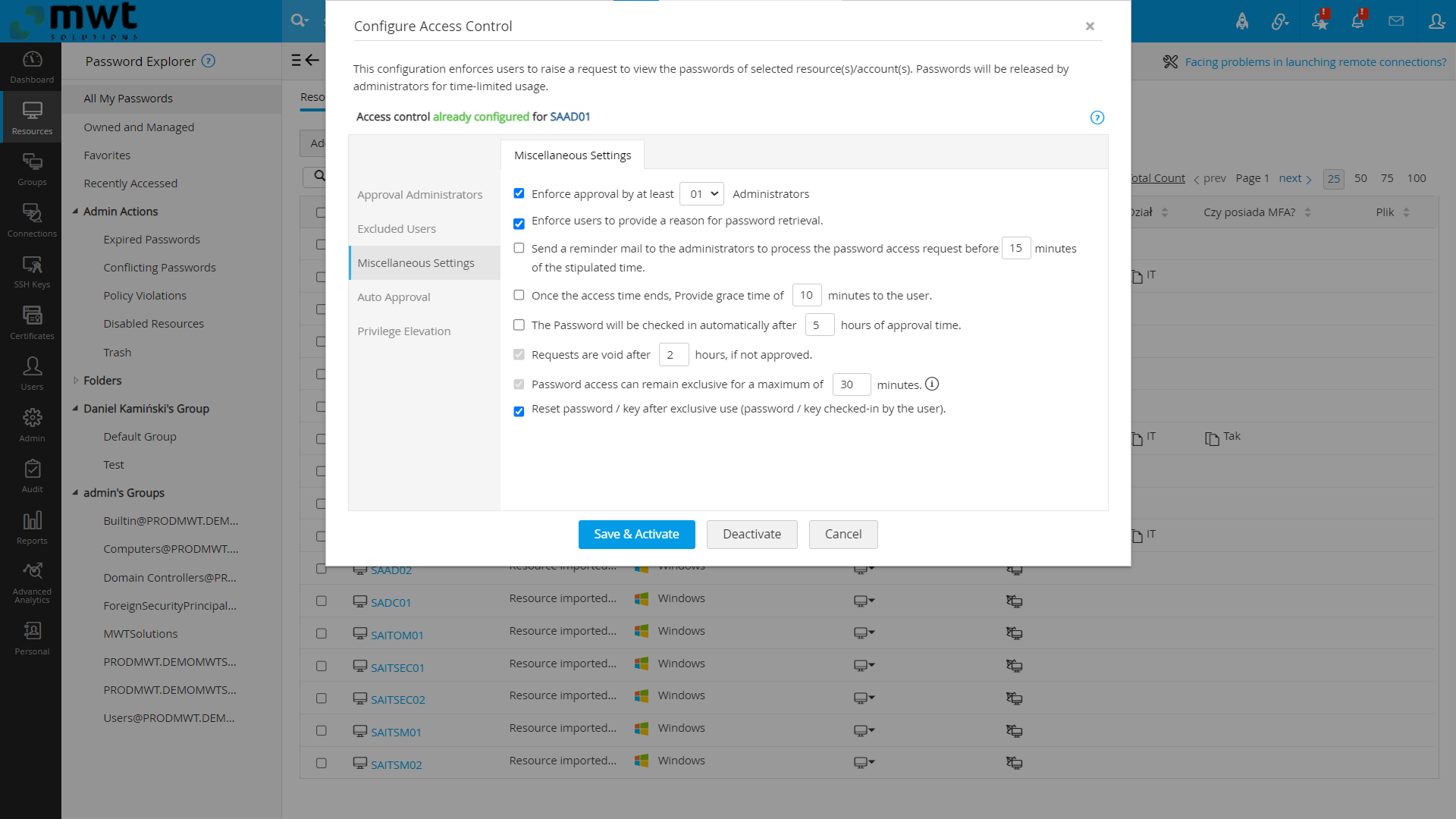The width and height of the screenshot is (1456, 819).
Task: Open the mail notifications icon
Action: point(1396,20)
